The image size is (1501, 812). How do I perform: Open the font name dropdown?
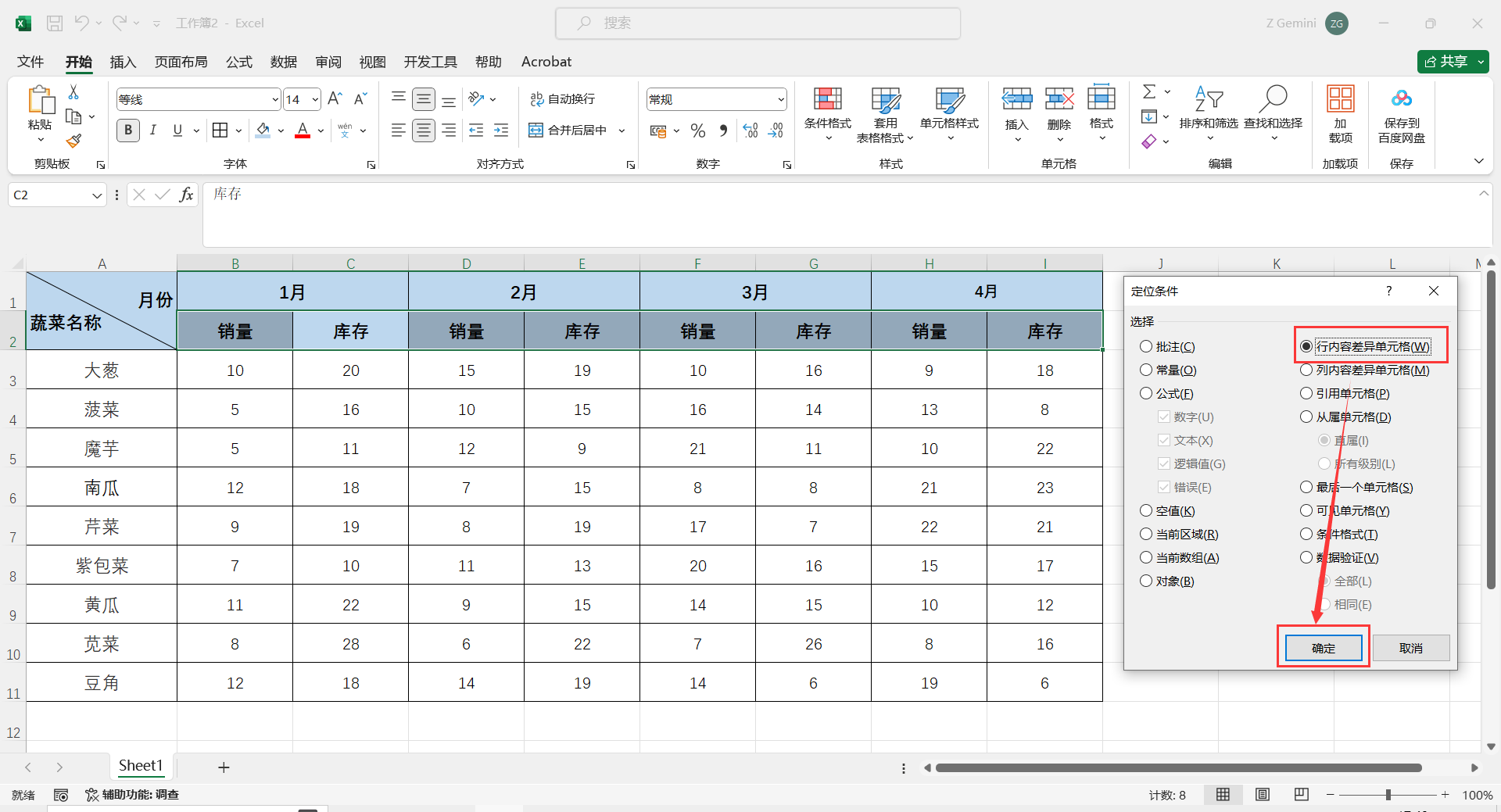click(x=275, y=99)
